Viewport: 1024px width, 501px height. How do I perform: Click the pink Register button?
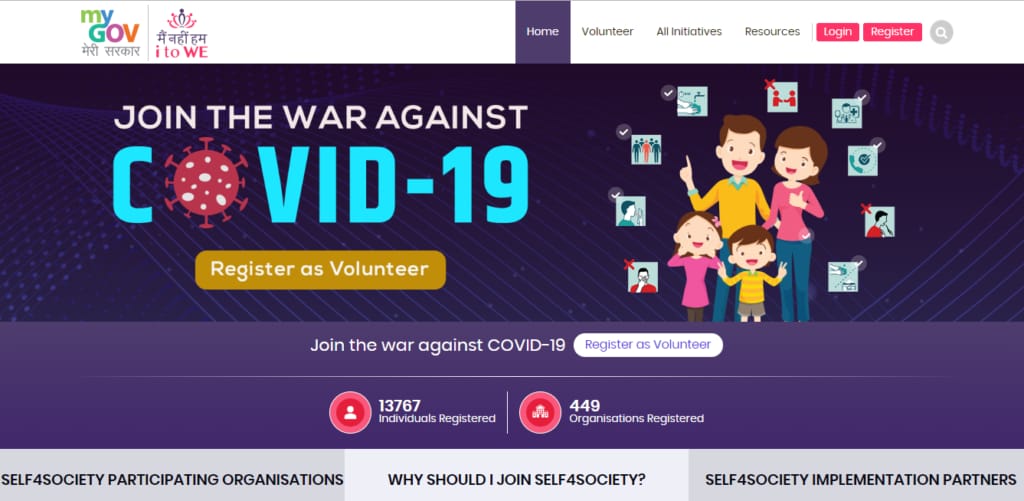pos(892,32)
